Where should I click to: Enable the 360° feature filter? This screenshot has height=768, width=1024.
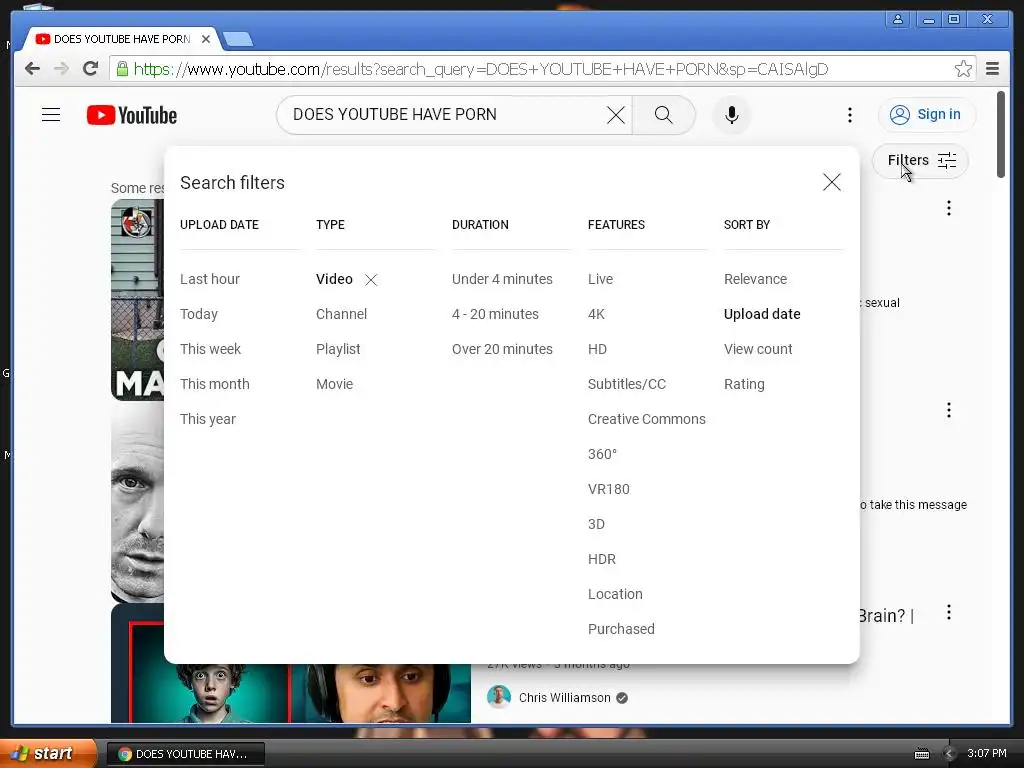tap(602, 455)
